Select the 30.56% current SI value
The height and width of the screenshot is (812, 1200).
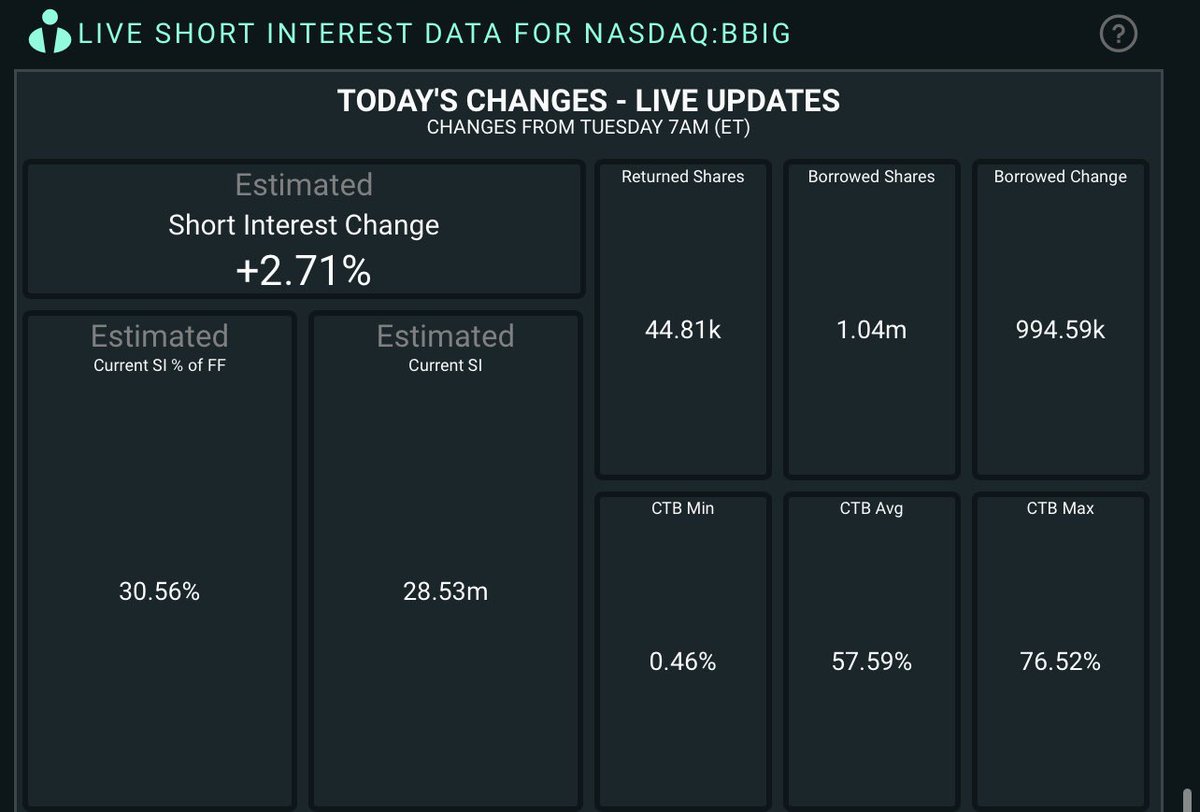coord(160,592)
